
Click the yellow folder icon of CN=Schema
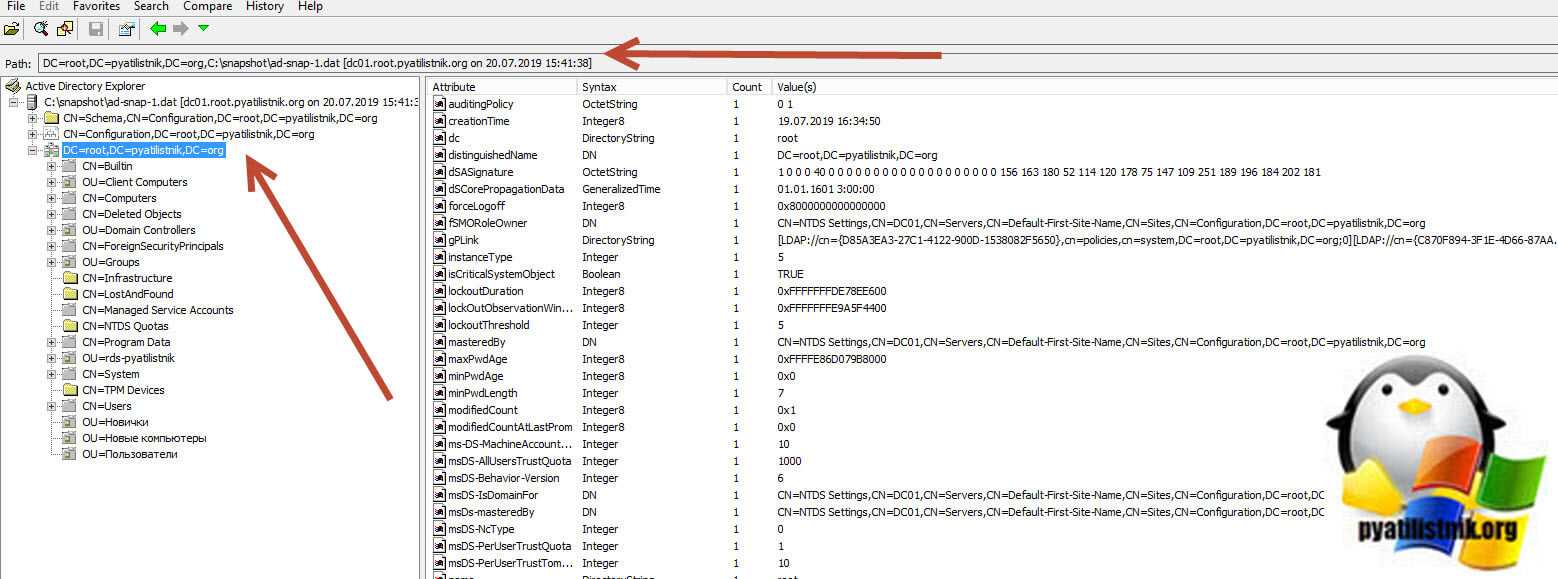click(x=51, y=118)
